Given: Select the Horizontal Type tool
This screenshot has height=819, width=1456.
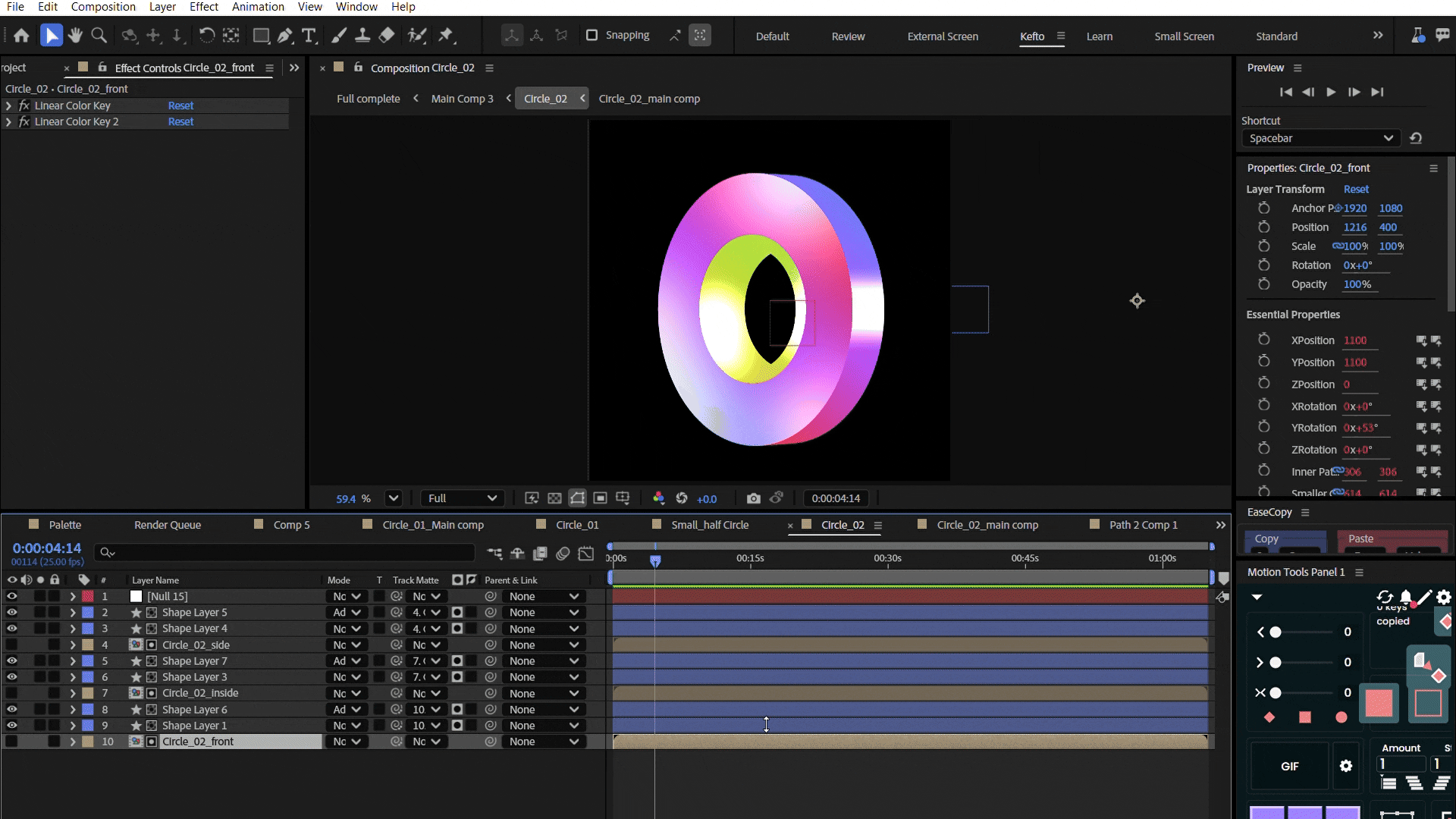Looking at the screenshot, I should click(309, 36).
